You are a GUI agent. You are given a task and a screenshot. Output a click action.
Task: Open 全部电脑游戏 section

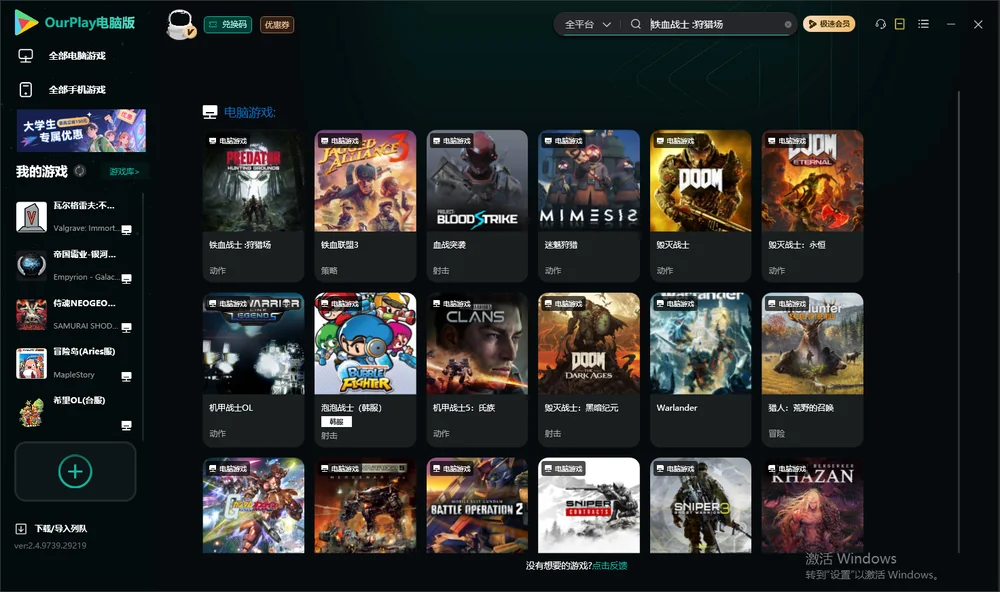coord(62,56)
